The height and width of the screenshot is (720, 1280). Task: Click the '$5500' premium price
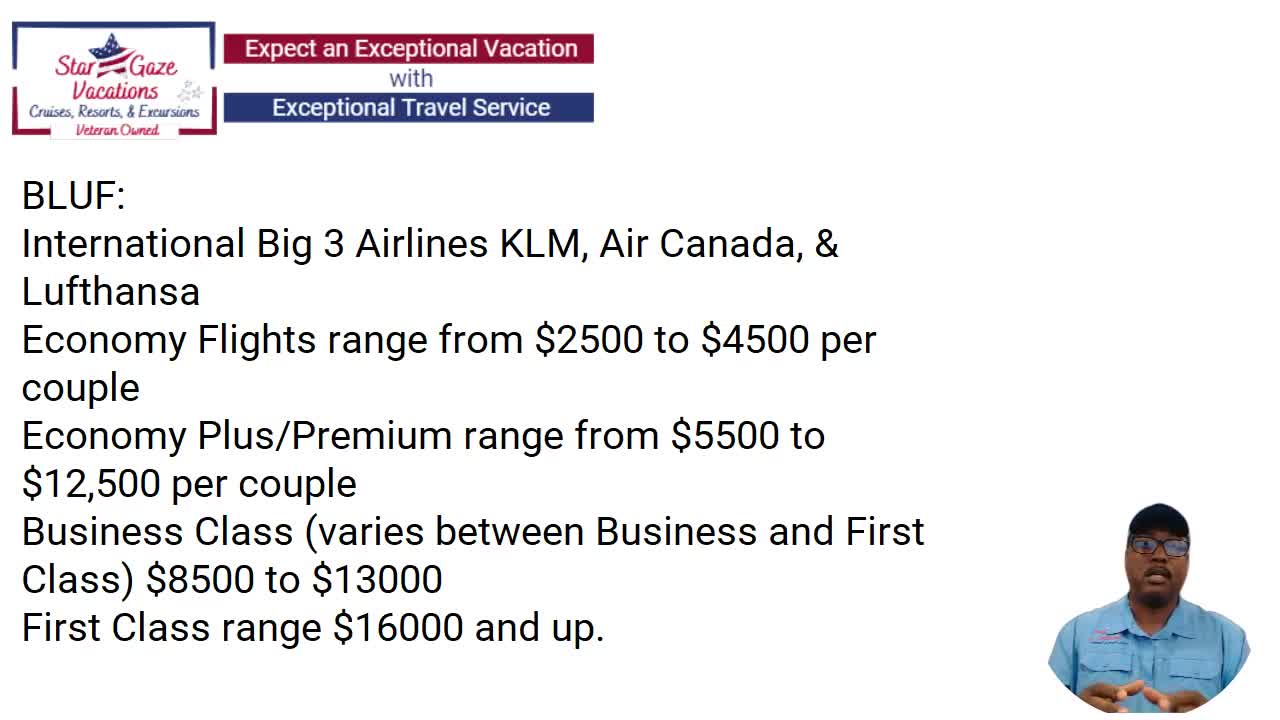tap(725, 436)
